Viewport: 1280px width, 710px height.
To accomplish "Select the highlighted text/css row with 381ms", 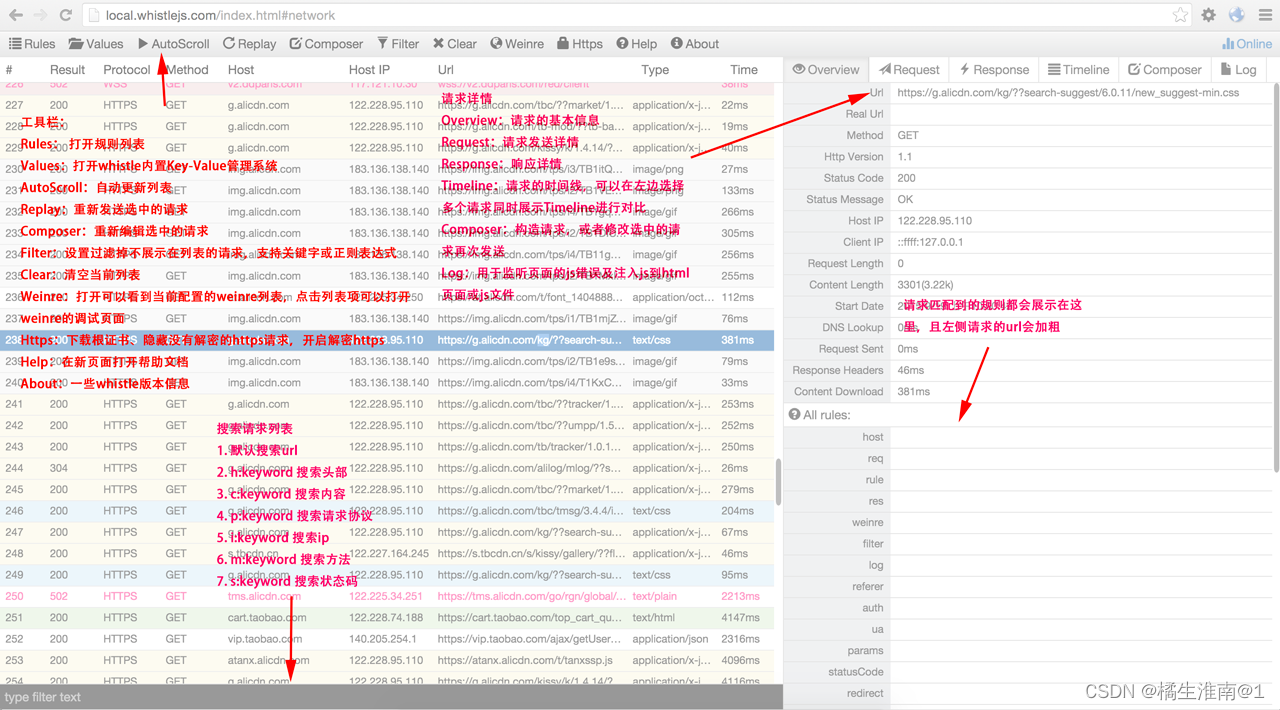I will point(387,340).
